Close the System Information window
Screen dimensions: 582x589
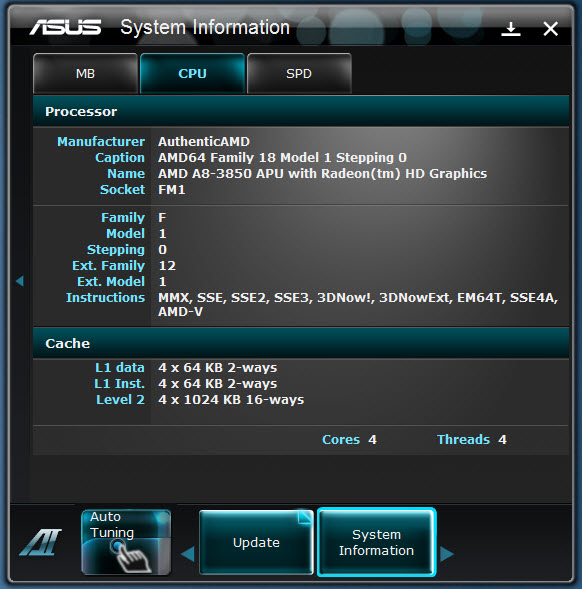(x=550, y=29)
